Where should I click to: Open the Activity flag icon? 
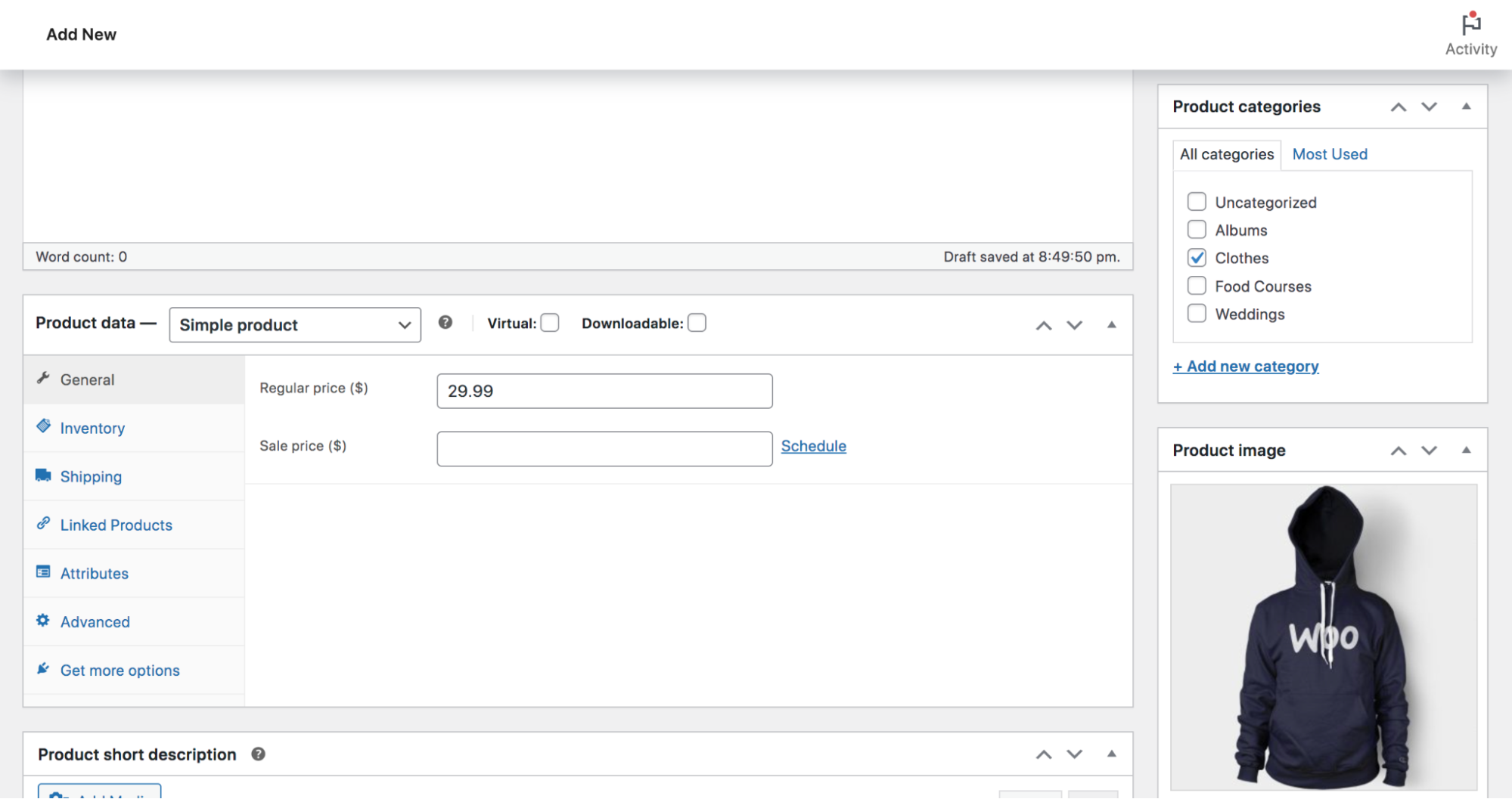pos(1470,24)
